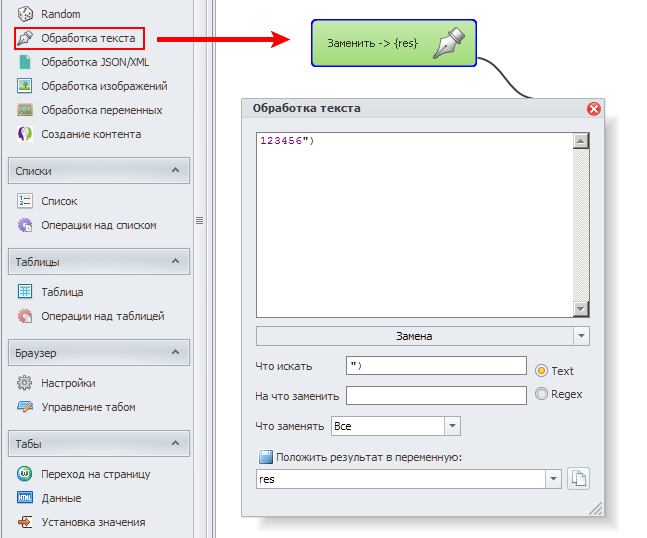Click the copy variable button beside res

579,479
